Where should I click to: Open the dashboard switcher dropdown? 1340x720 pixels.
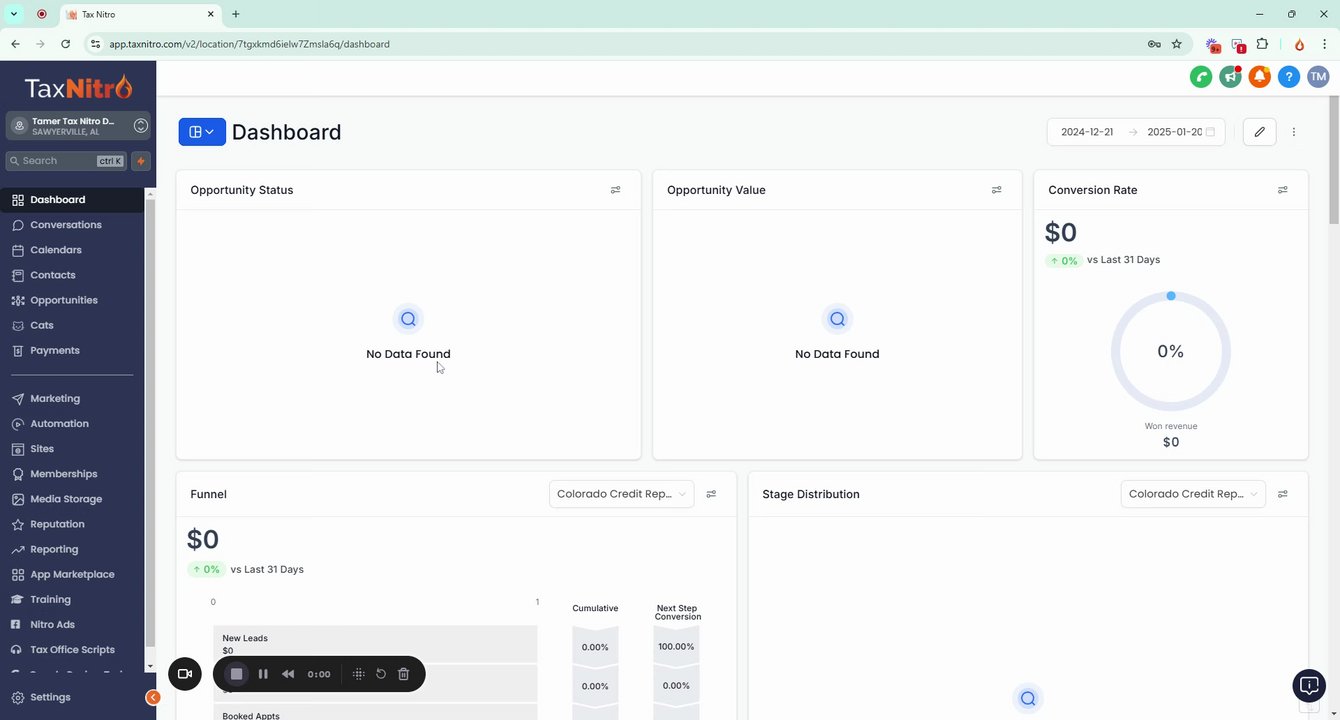202,132
